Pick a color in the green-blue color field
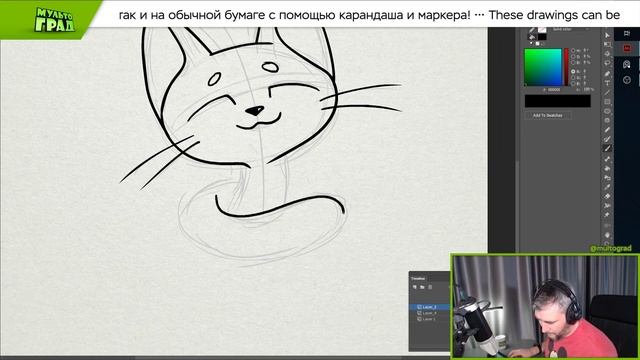This screenshot has width=640, height=360. coord(543,67)
